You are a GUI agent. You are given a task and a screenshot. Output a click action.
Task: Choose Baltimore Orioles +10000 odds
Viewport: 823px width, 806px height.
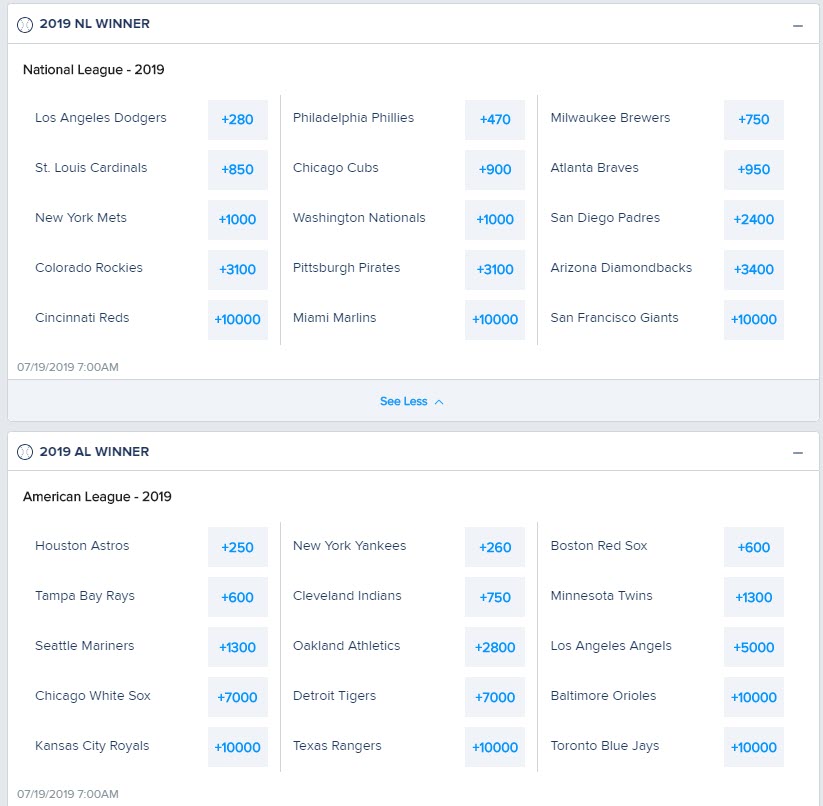pos(754,697)
